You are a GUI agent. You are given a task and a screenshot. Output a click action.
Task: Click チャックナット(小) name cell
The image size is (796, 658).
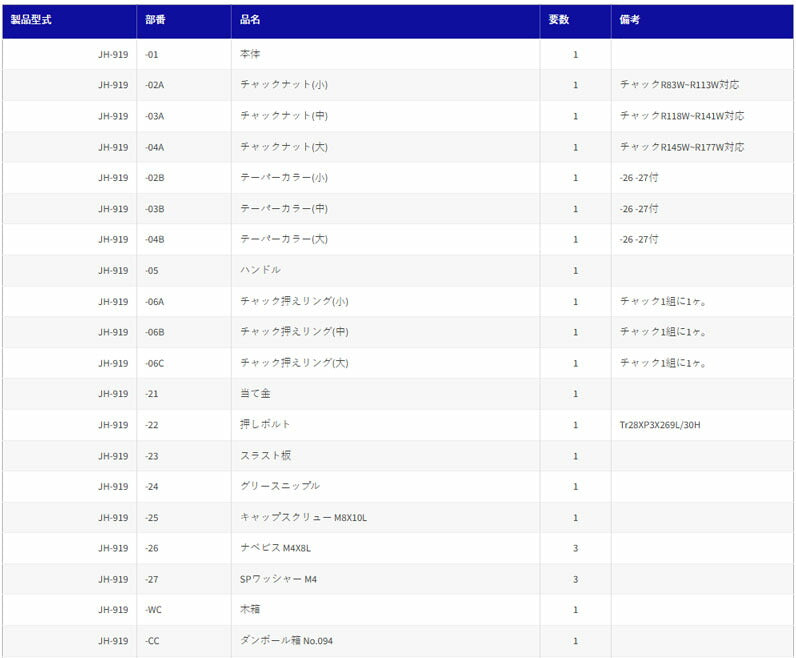pos(385,85)
